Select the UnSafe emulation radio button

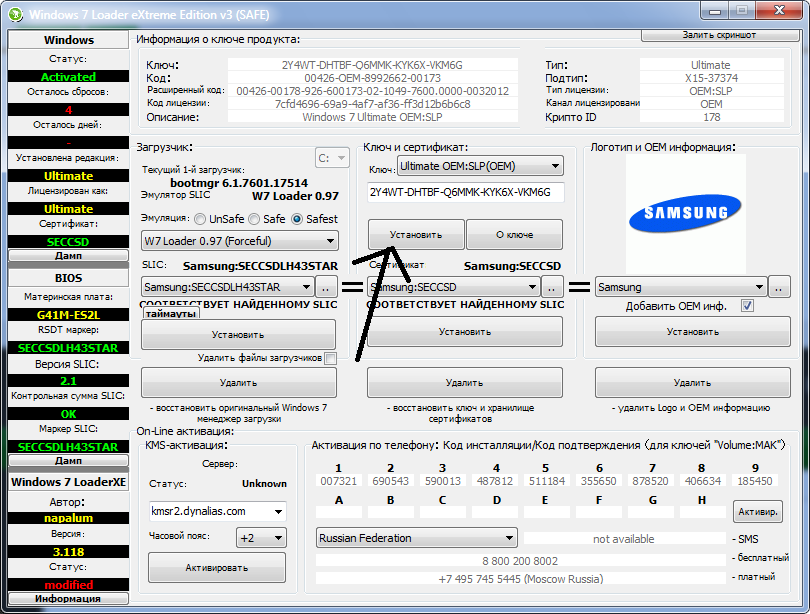[200, 219]
